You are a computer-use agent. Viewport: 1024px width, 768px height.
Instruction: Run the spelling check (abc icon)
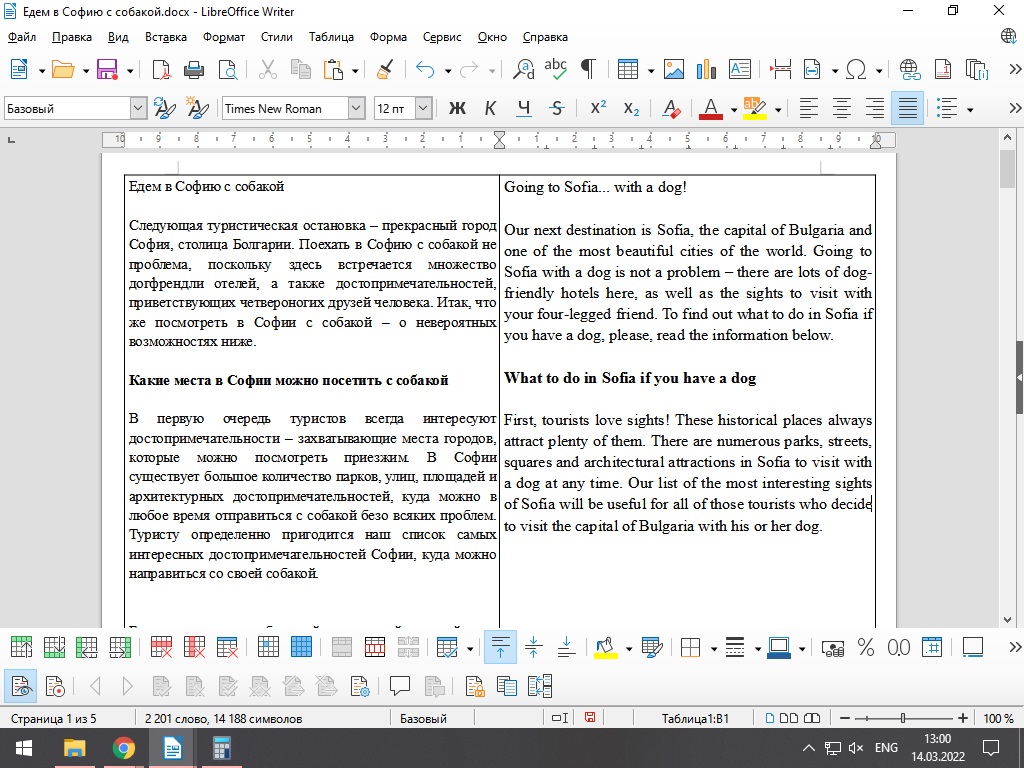pyautogui.click(x=556, y=69)
